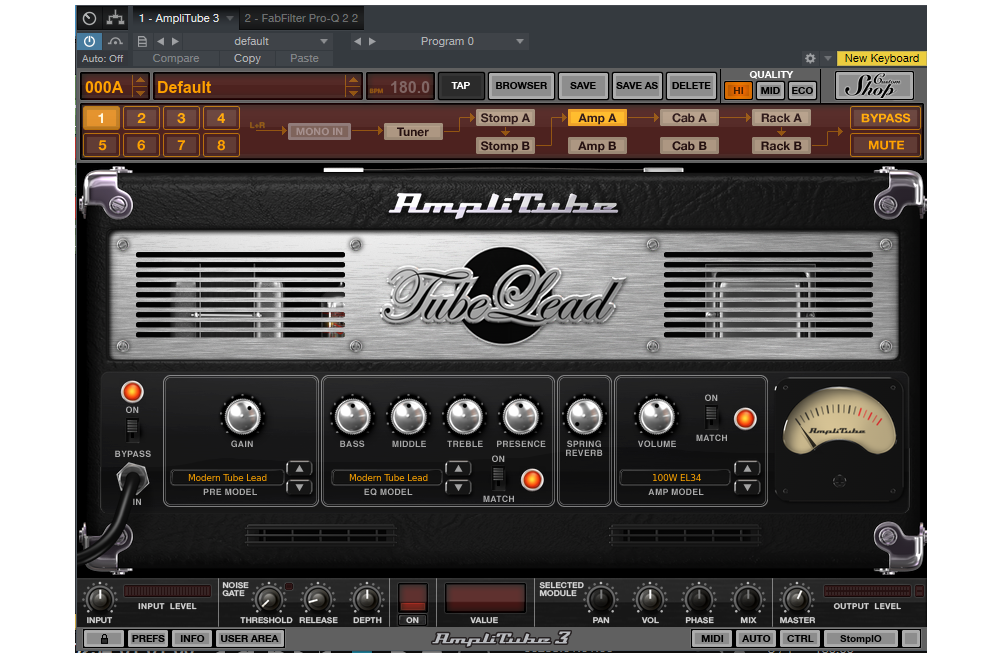Click the VU meter display

pyautogui.click(x=839, y=423)
